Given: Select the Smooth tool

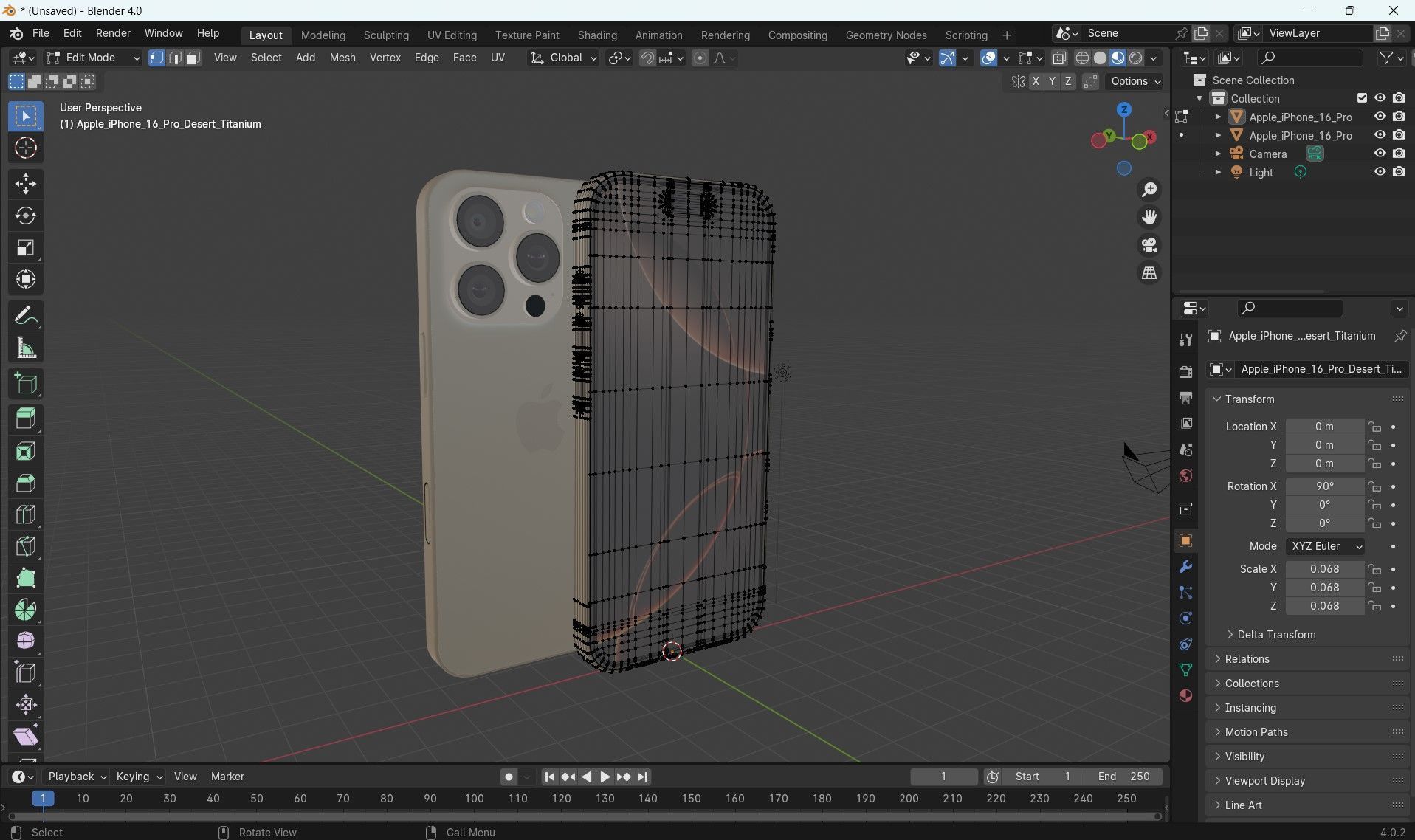Looking at the screenshot, I should point(26,641).
